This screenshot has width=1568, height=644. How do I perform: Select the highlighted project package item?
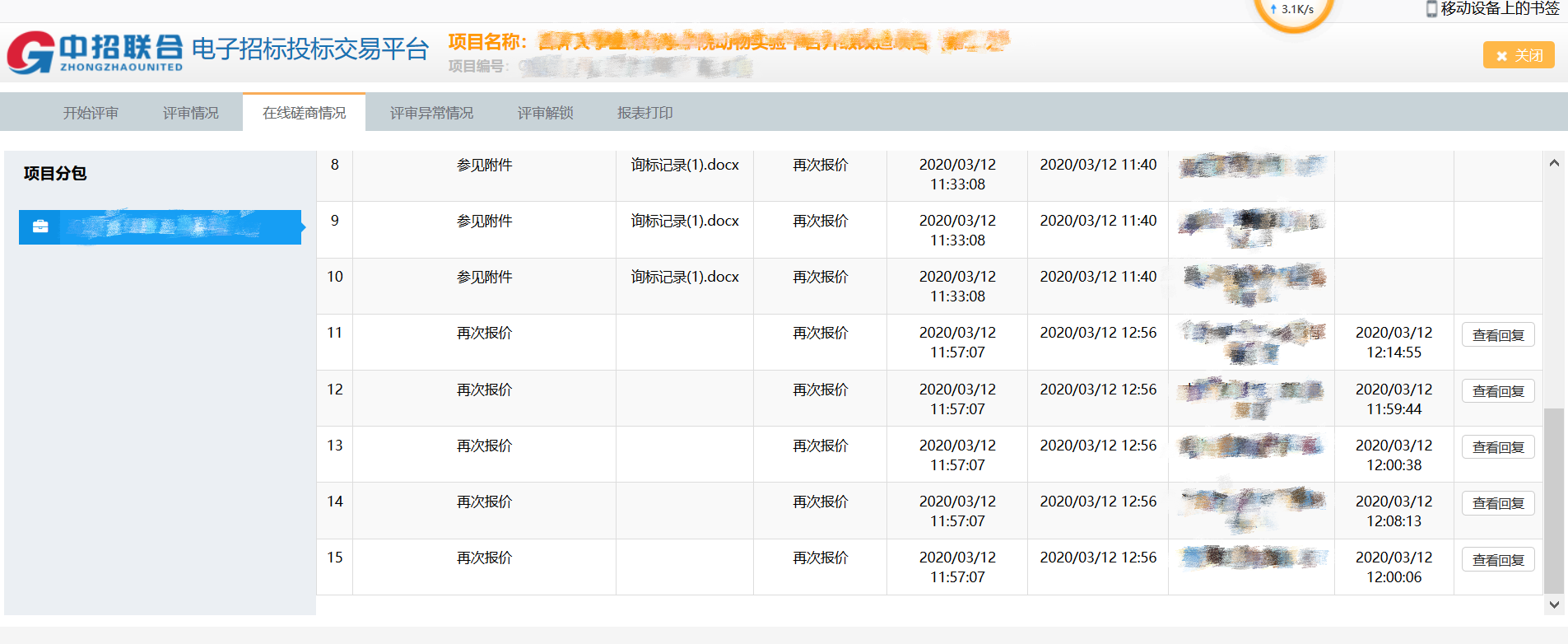pos(161,226)
